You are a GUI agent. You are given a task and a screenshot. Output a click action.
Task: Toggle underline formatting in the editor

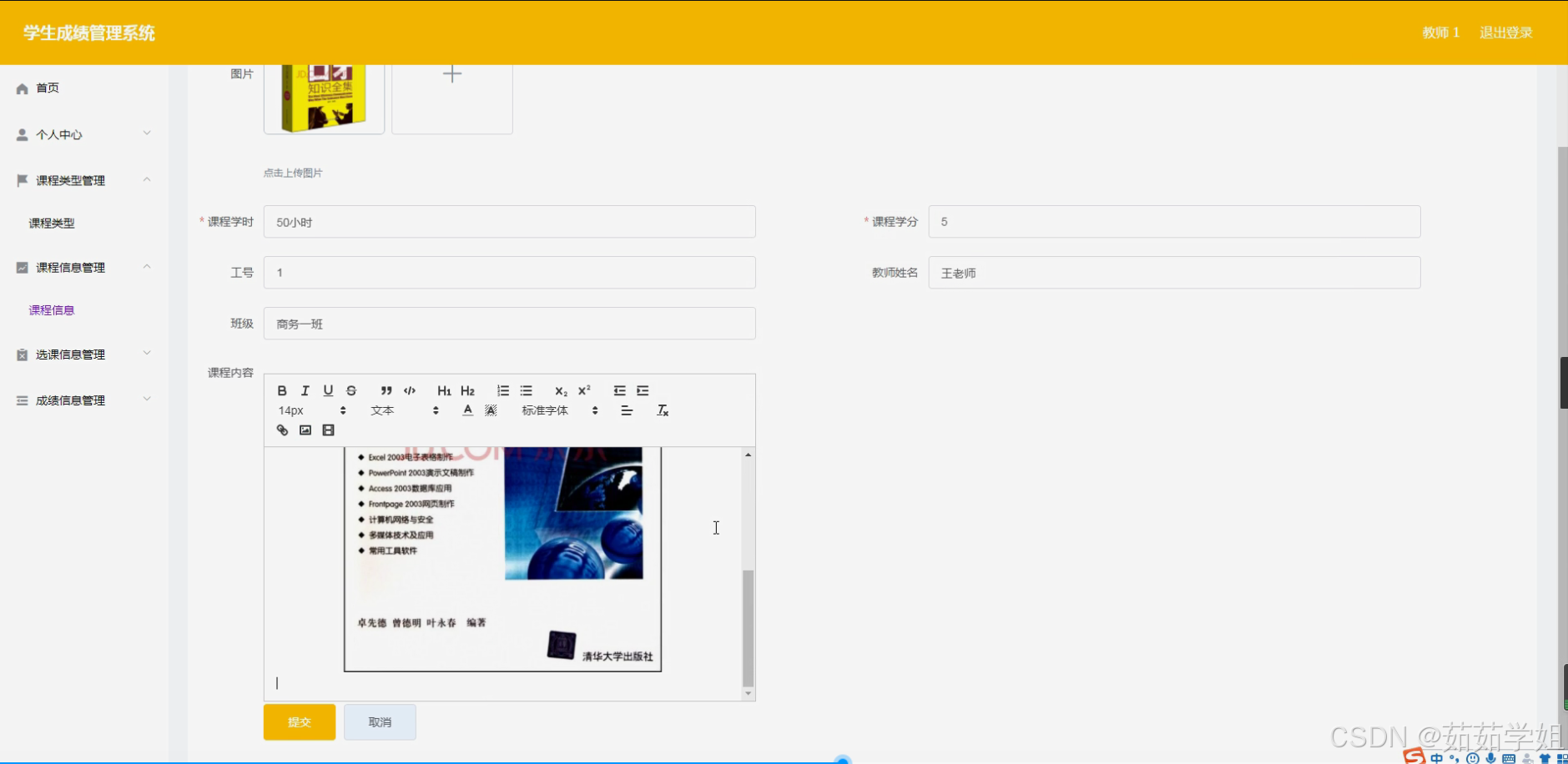(328, 390)
